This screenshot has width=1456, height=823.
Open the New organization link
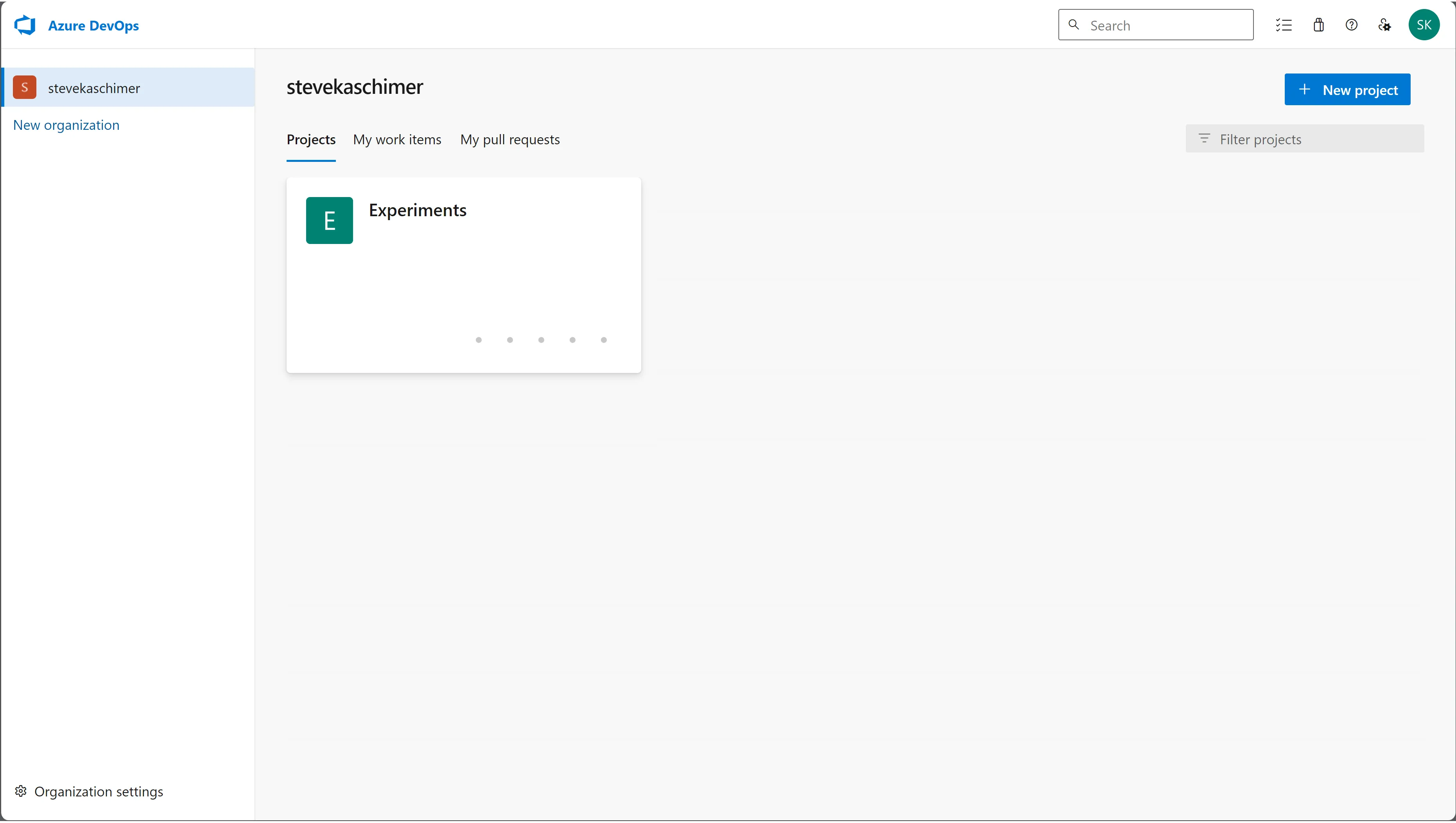[66, 124]
